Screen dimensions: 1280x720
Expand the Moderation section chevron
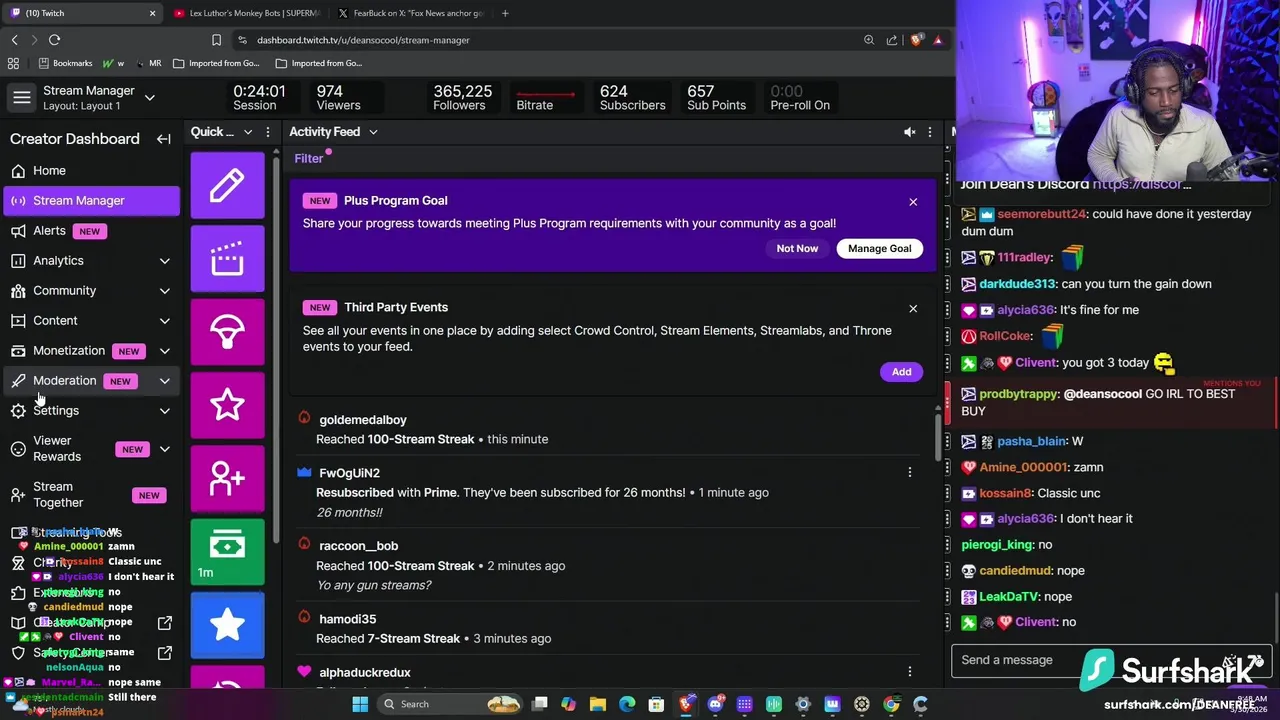[164, 381]
